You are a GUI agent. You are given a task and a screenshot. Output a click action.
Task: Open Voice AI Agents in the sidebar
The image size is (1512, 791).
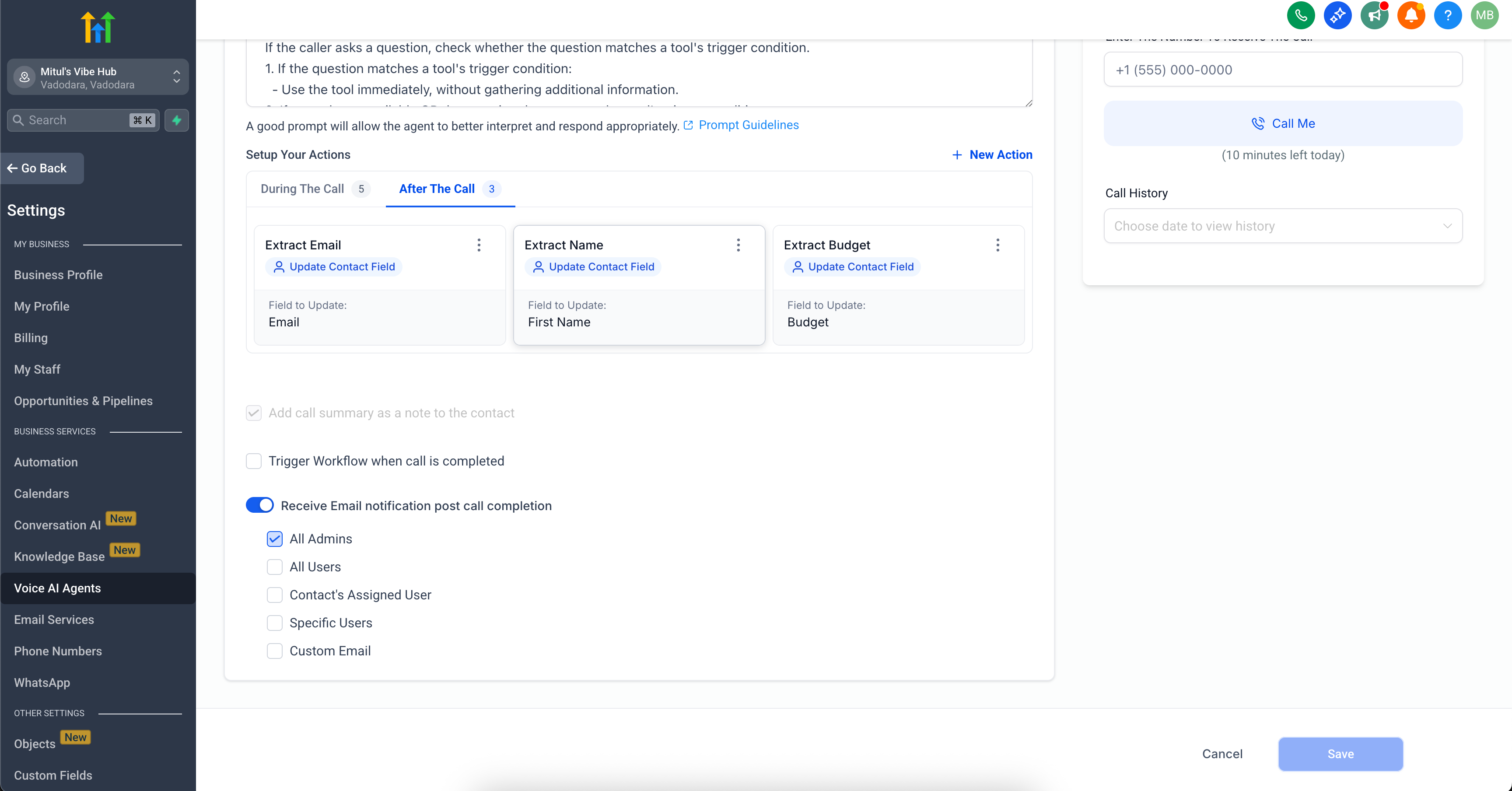pos(57,588)
